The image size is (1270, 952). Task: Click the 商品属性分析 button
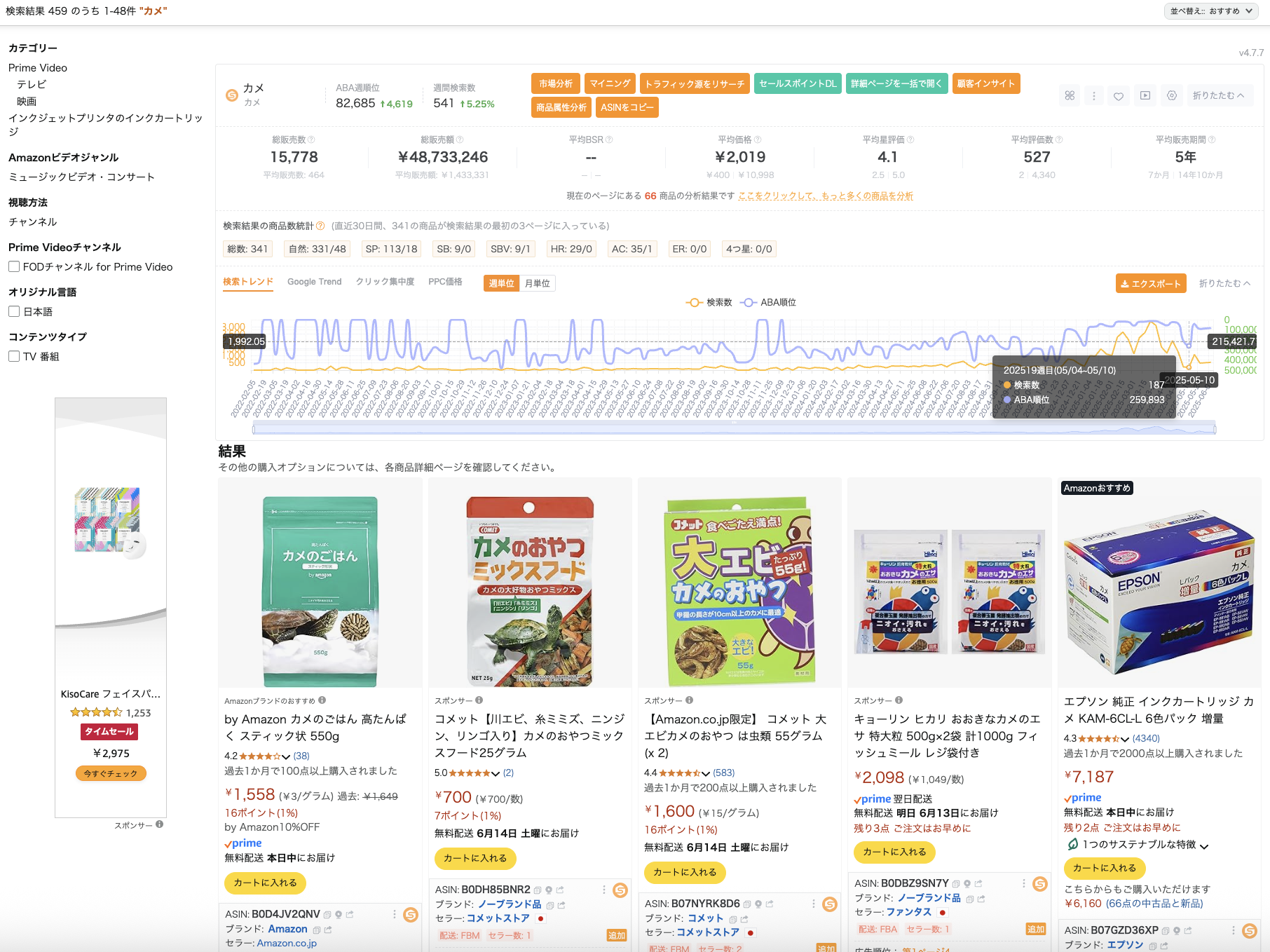point(561,107)
